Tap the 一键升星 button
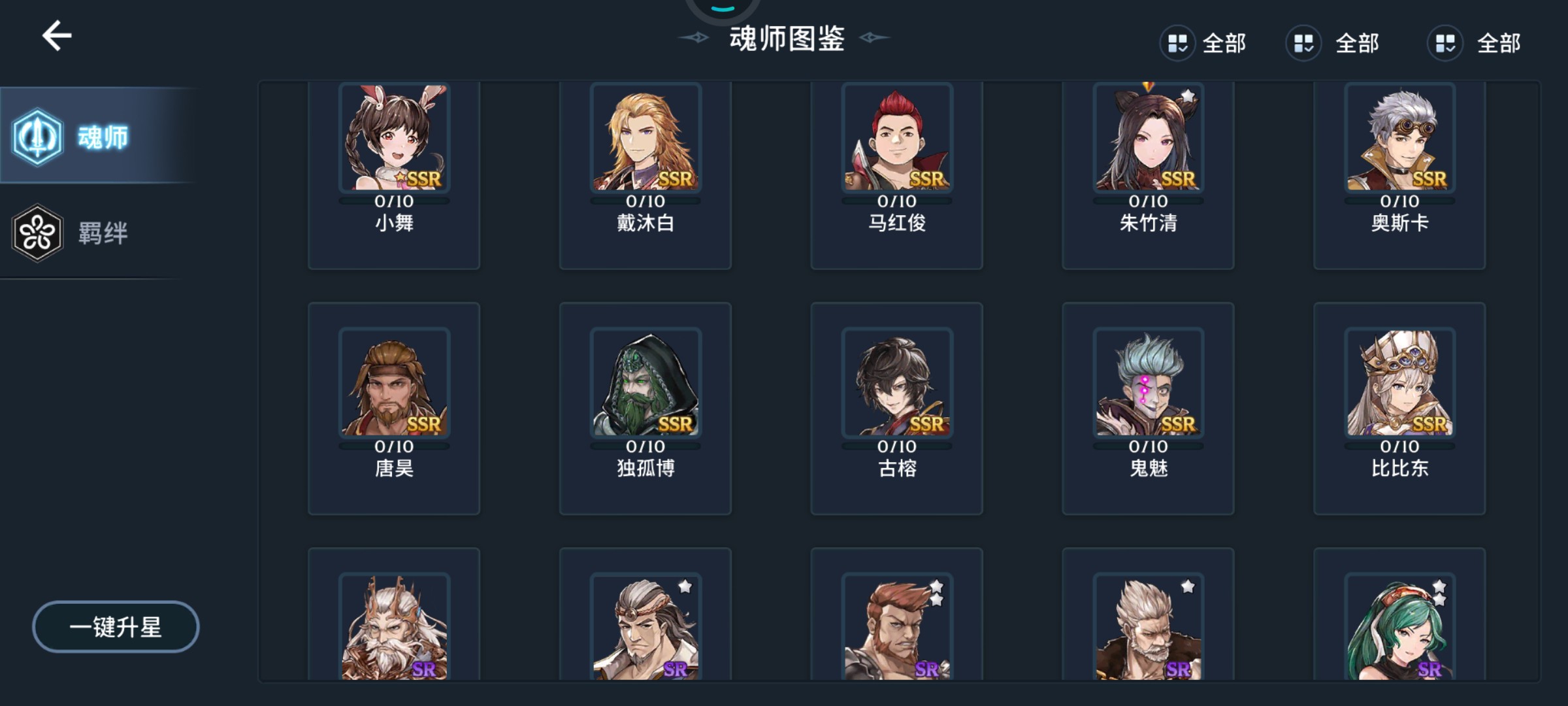 point(116,627)
